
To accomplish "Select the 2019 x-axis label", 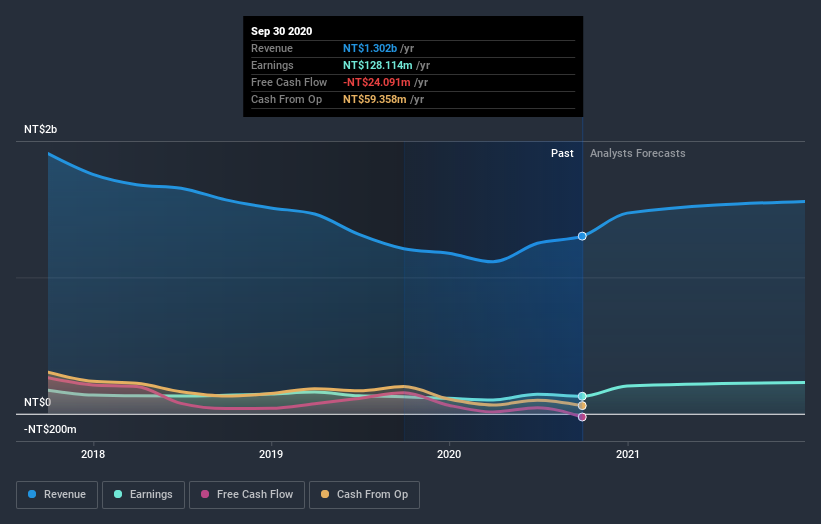I will [271, 454].
